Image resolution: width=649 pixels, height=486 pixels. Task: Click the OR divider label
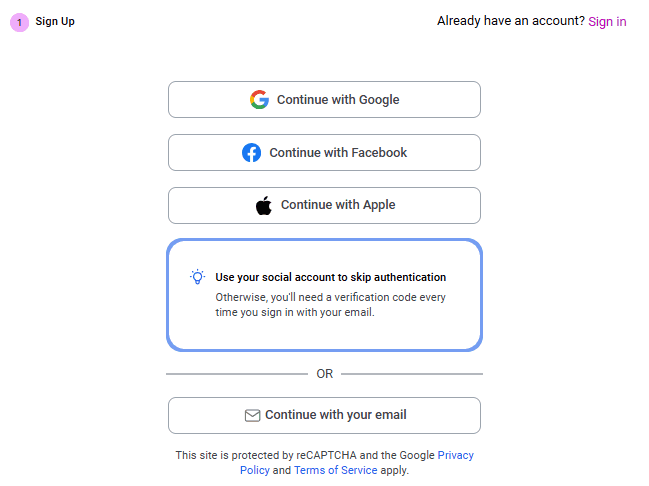pos(324,374)
